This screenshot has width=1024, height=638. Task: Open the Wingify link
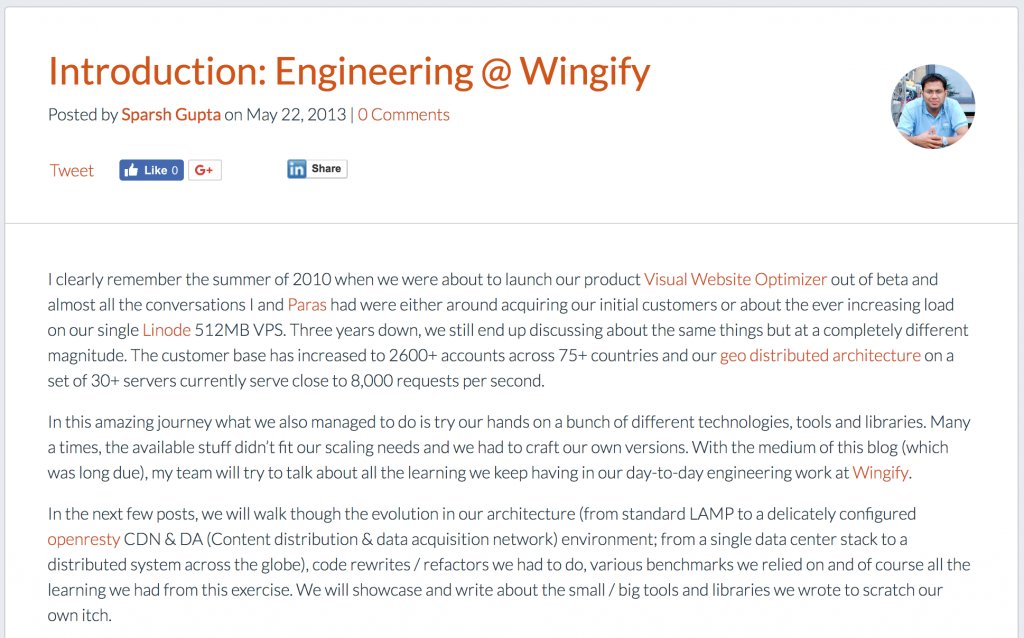click(881, 473)
